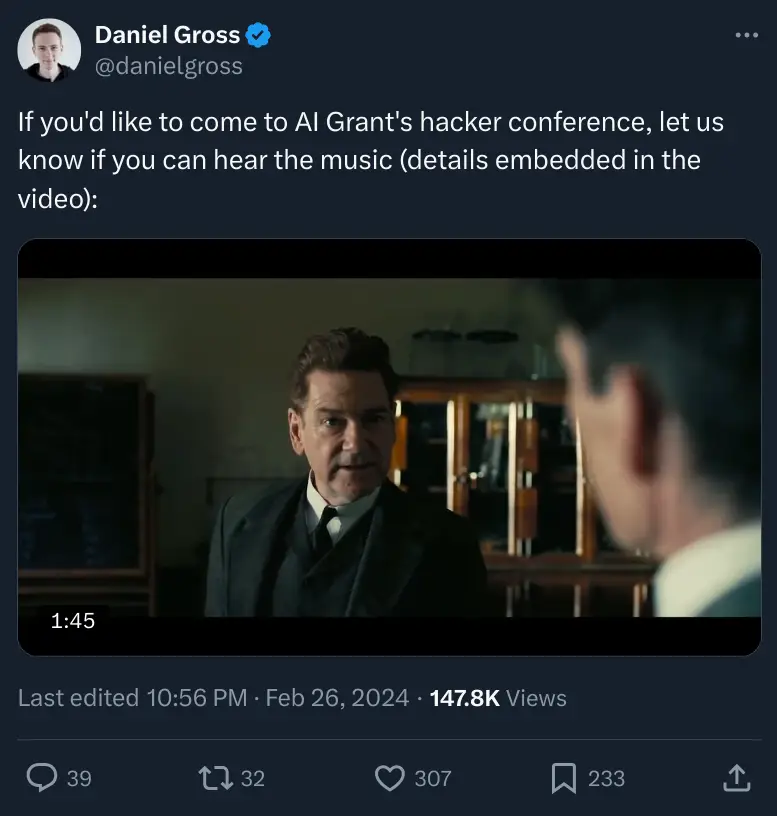Click the repost arrows icon
The width and height of the screenshot is (777, 816).
point(216,777)
